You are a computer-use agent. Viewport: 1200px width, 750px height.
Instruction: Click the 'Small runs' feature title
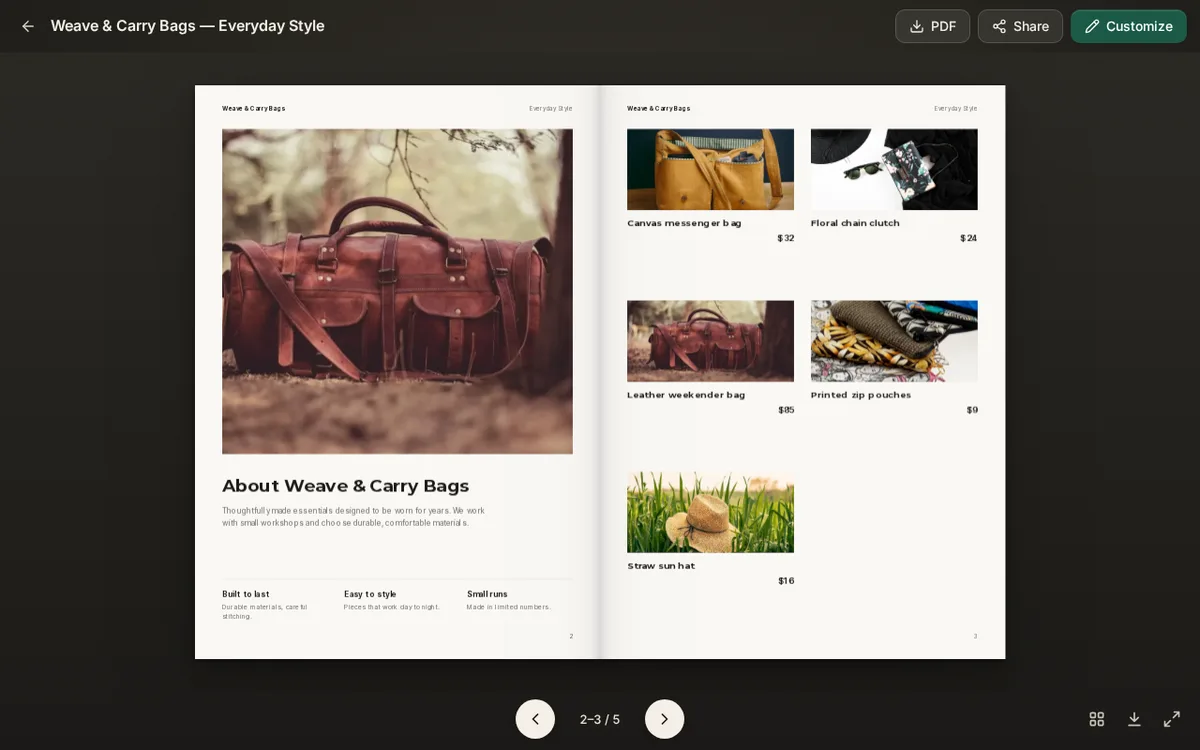[x=487, y=594]
